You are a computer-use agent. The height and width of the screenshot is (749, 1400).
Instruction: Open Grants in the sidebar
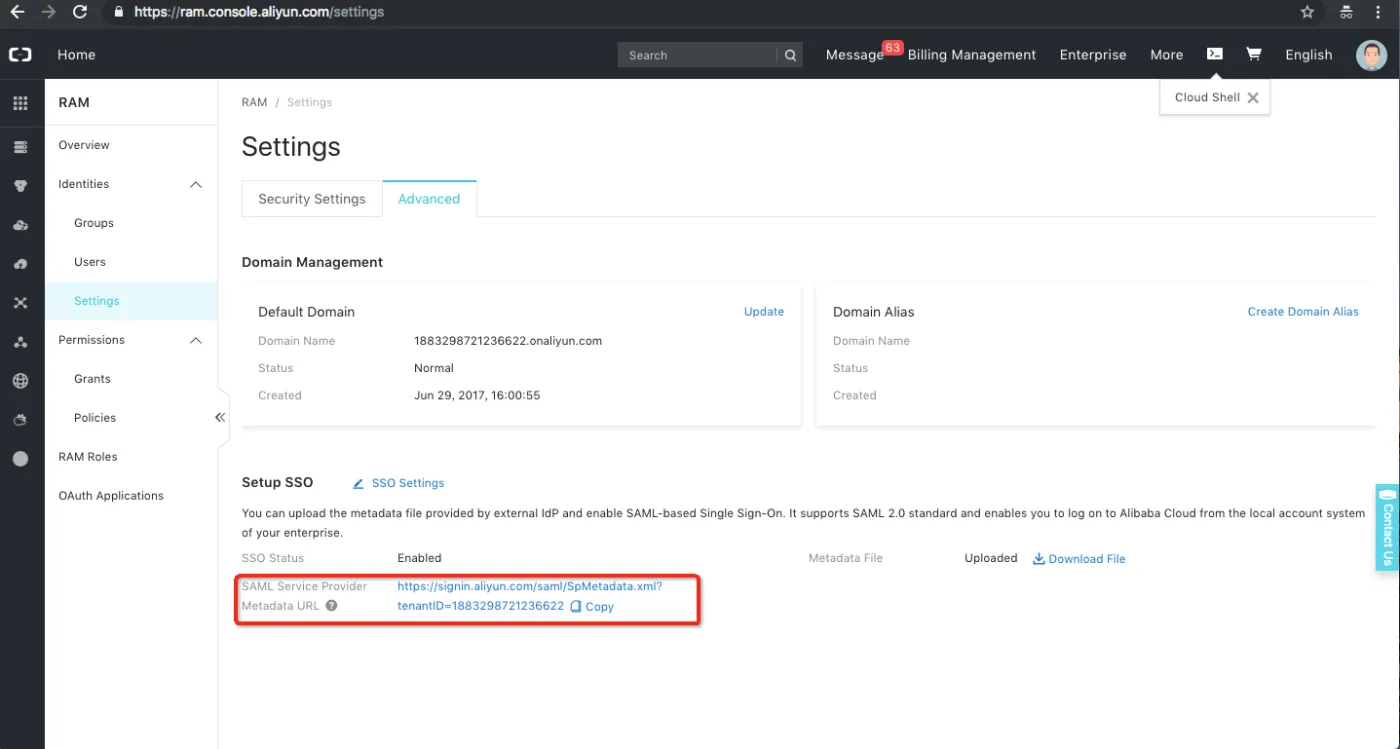click(92, 379)
